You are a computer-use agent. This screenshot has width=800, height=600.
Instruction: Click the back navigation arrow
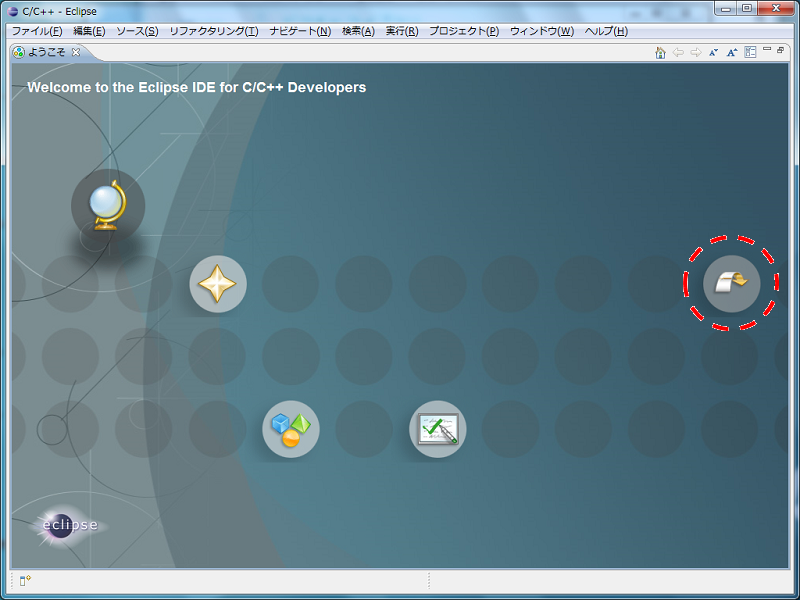click(678, 53)
